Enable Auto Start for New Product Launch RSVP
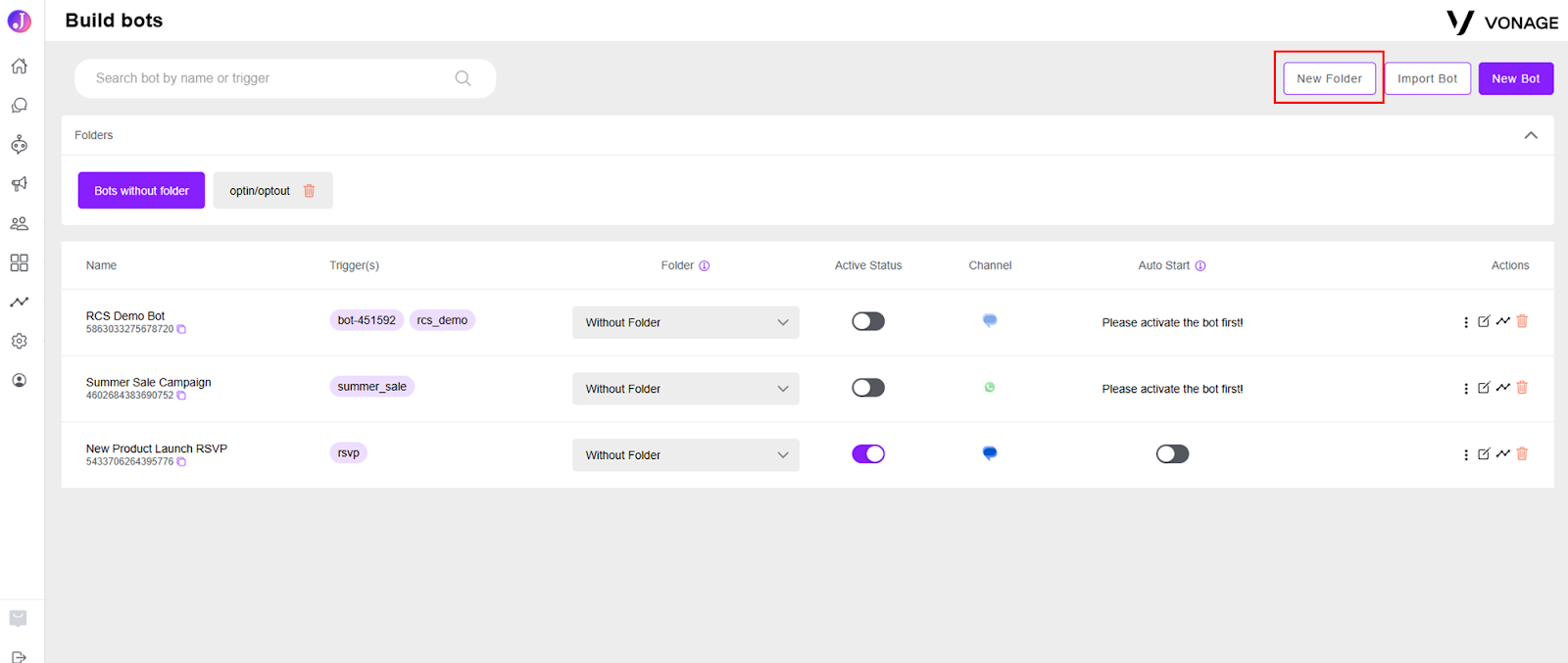The width and height of the screenshot is (1568, 663). (1172, 453)
